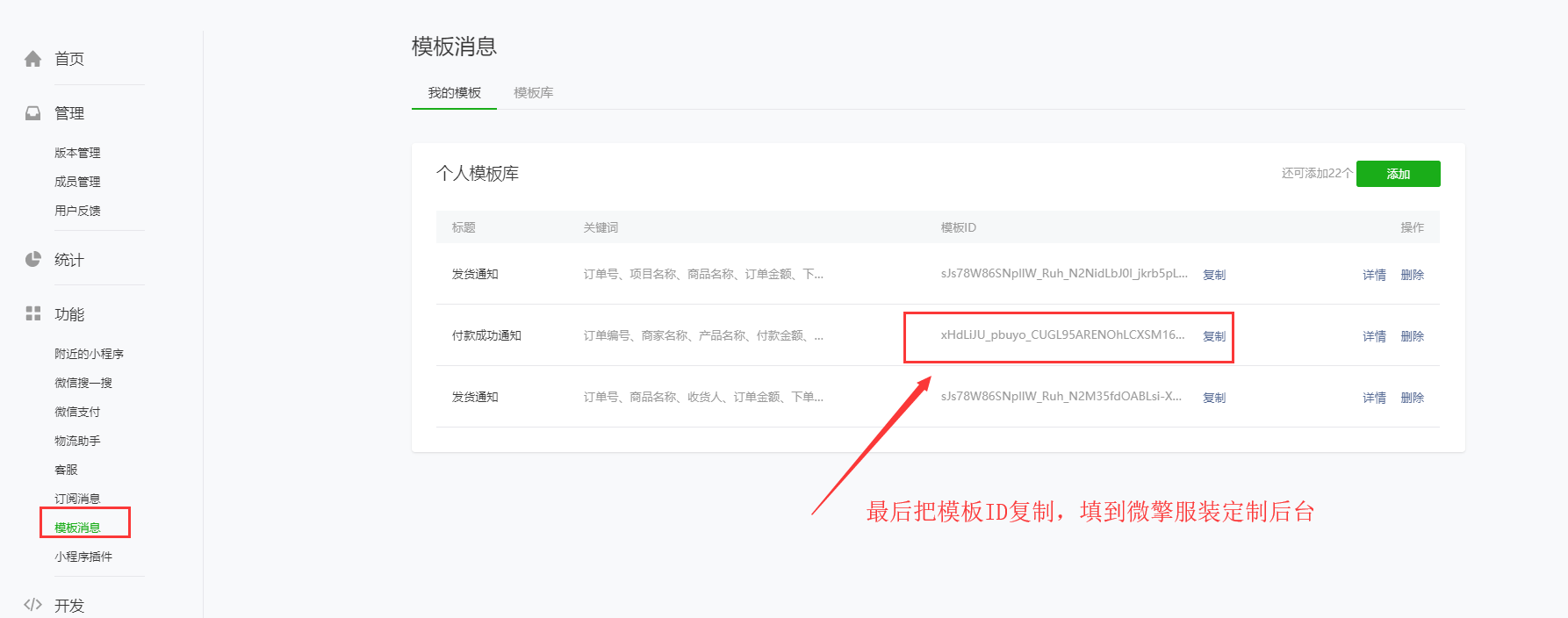Open 小程序插件
Image resolution: width=1568 pixels, height=618 pixels.
tap(83, 557)
